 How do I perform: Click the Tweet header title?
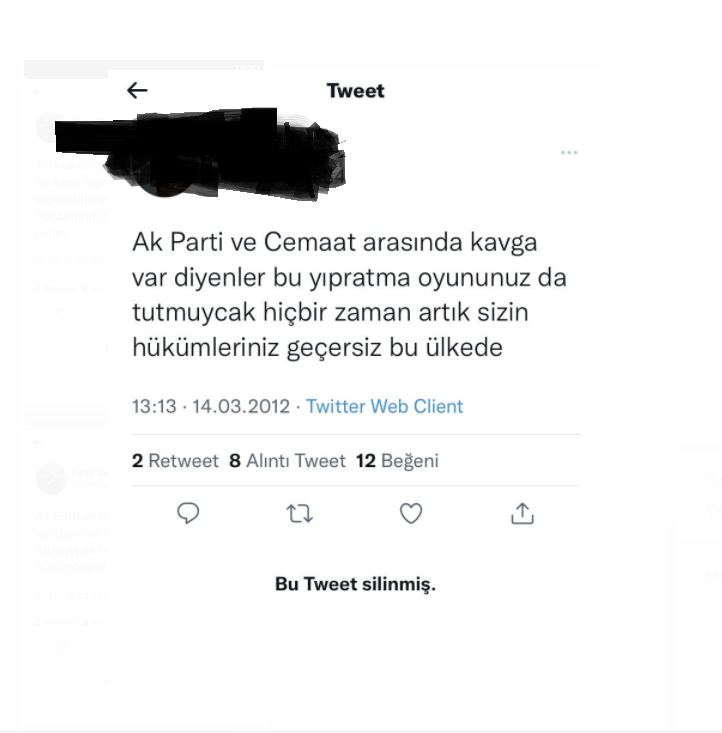coord(355,91)
